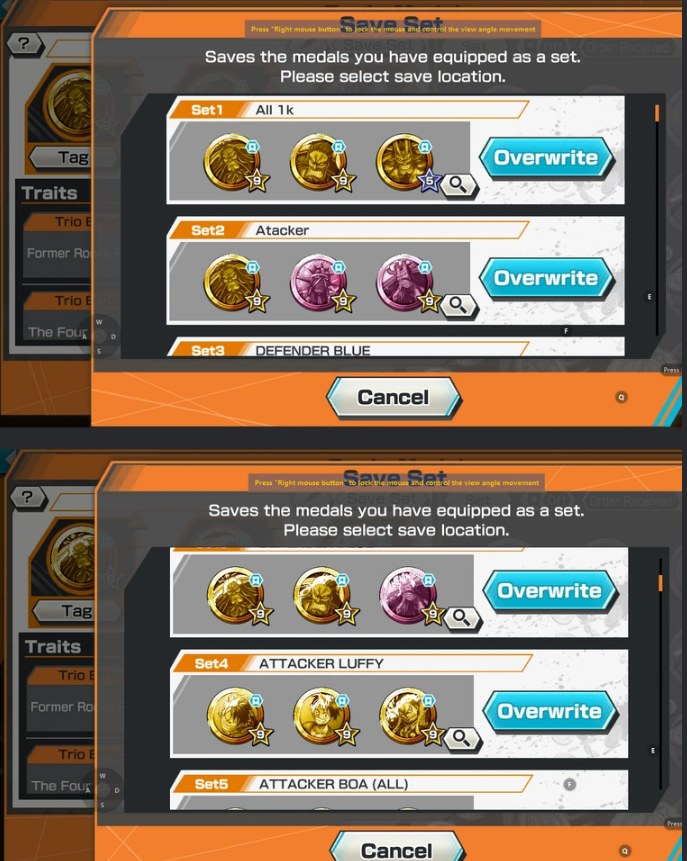
Task: Click the Set2 Atacker name field
Action: 384,230
